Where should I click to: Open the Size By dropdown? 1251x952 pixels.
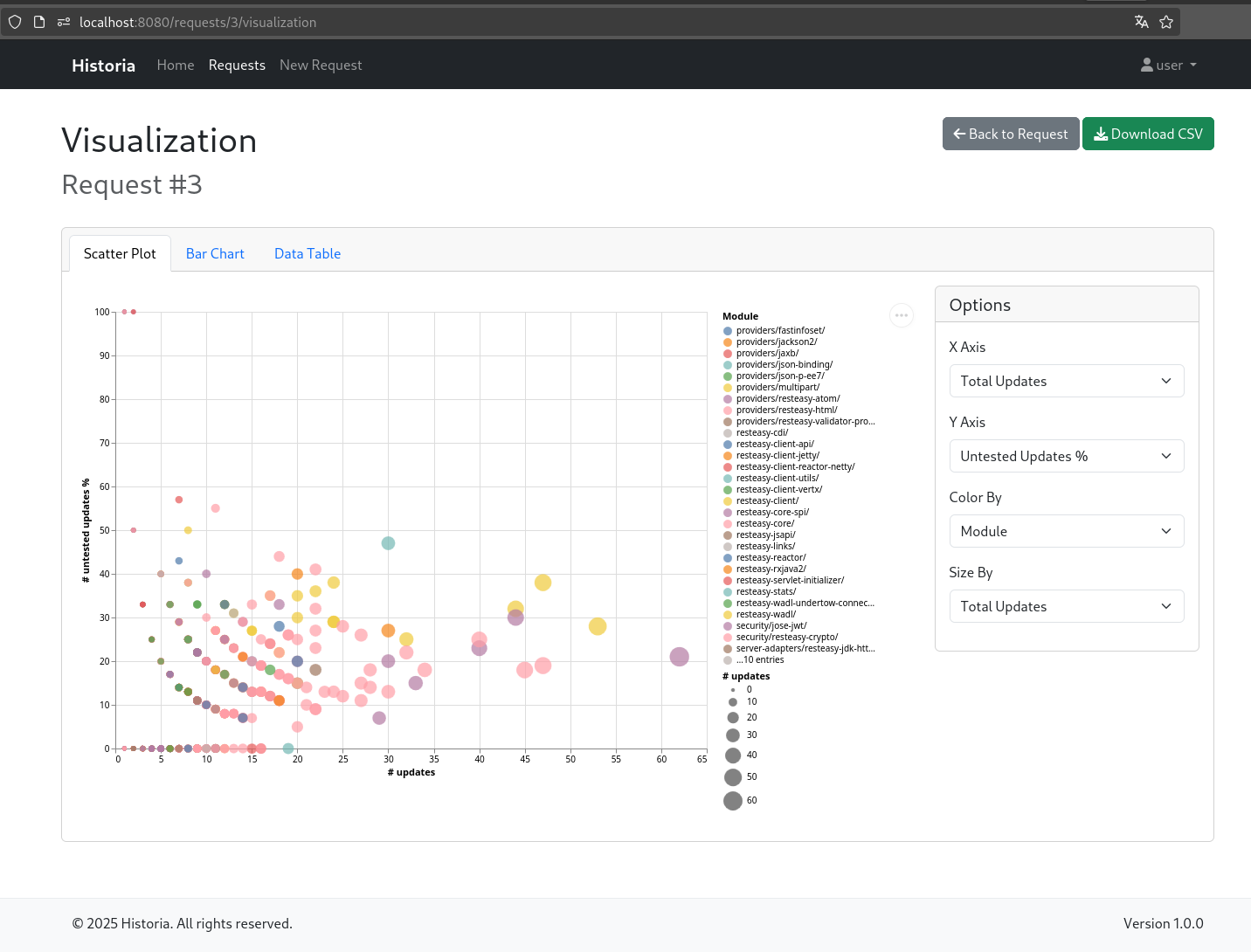pyautogui.click(x=1066, y=606)
